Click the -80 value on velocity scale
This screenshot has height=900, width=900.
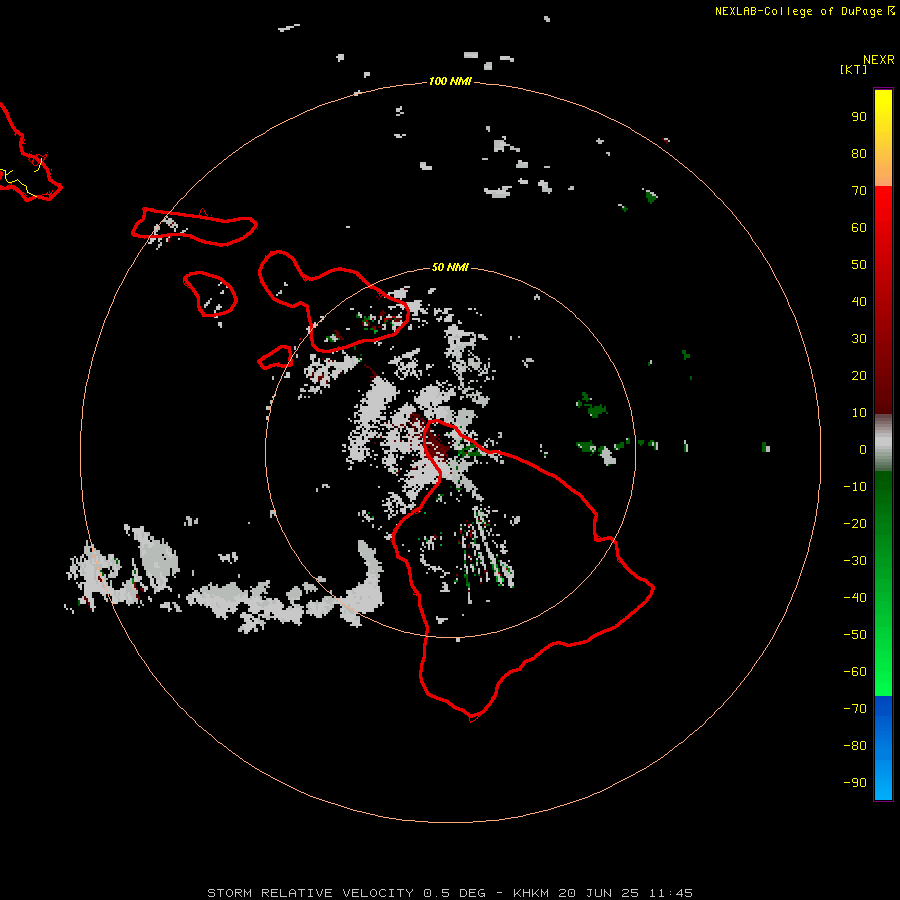point(855,746)
